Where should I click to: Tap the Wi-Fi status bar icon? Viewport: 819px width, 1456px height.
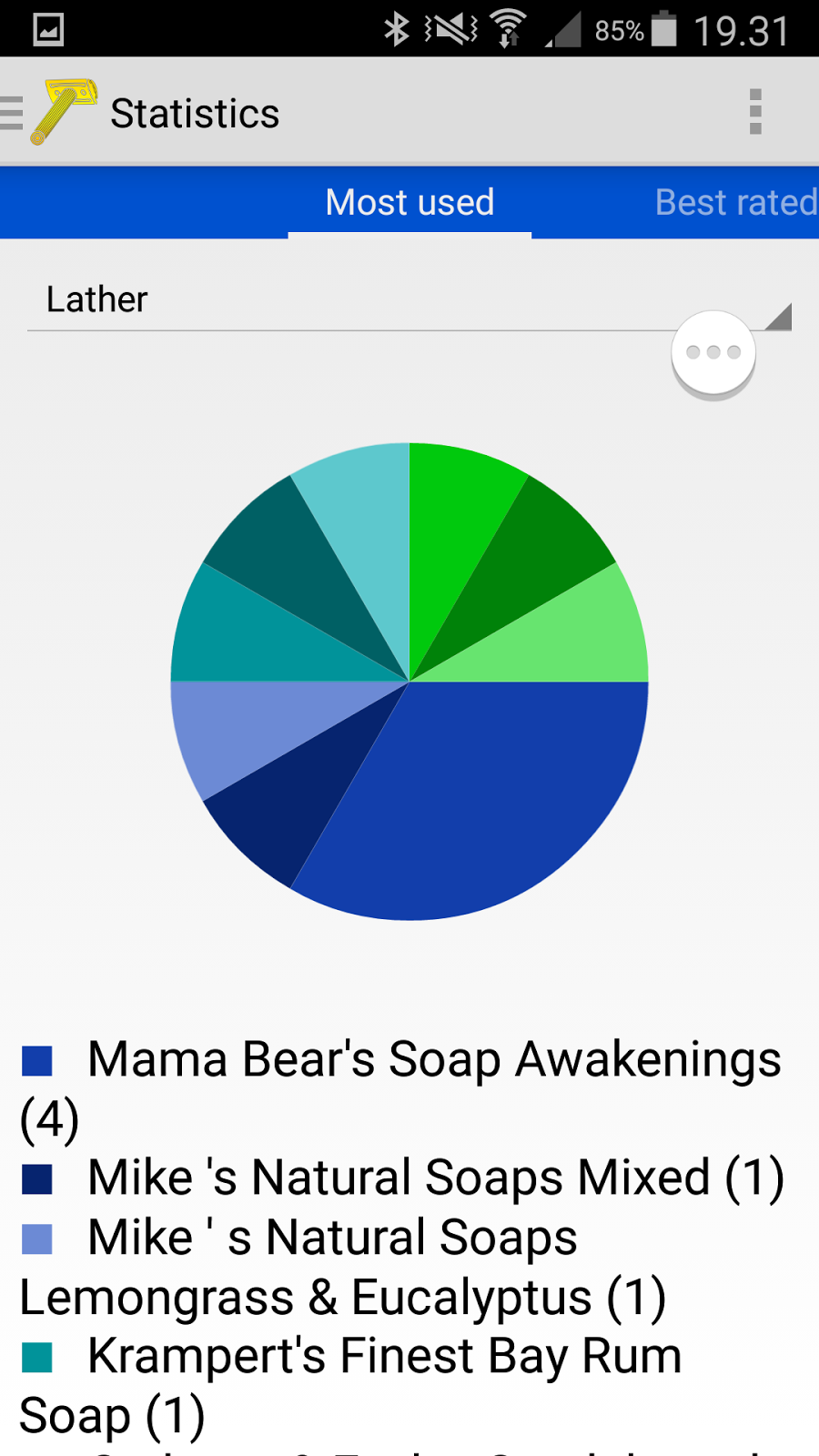pos(509,29)
